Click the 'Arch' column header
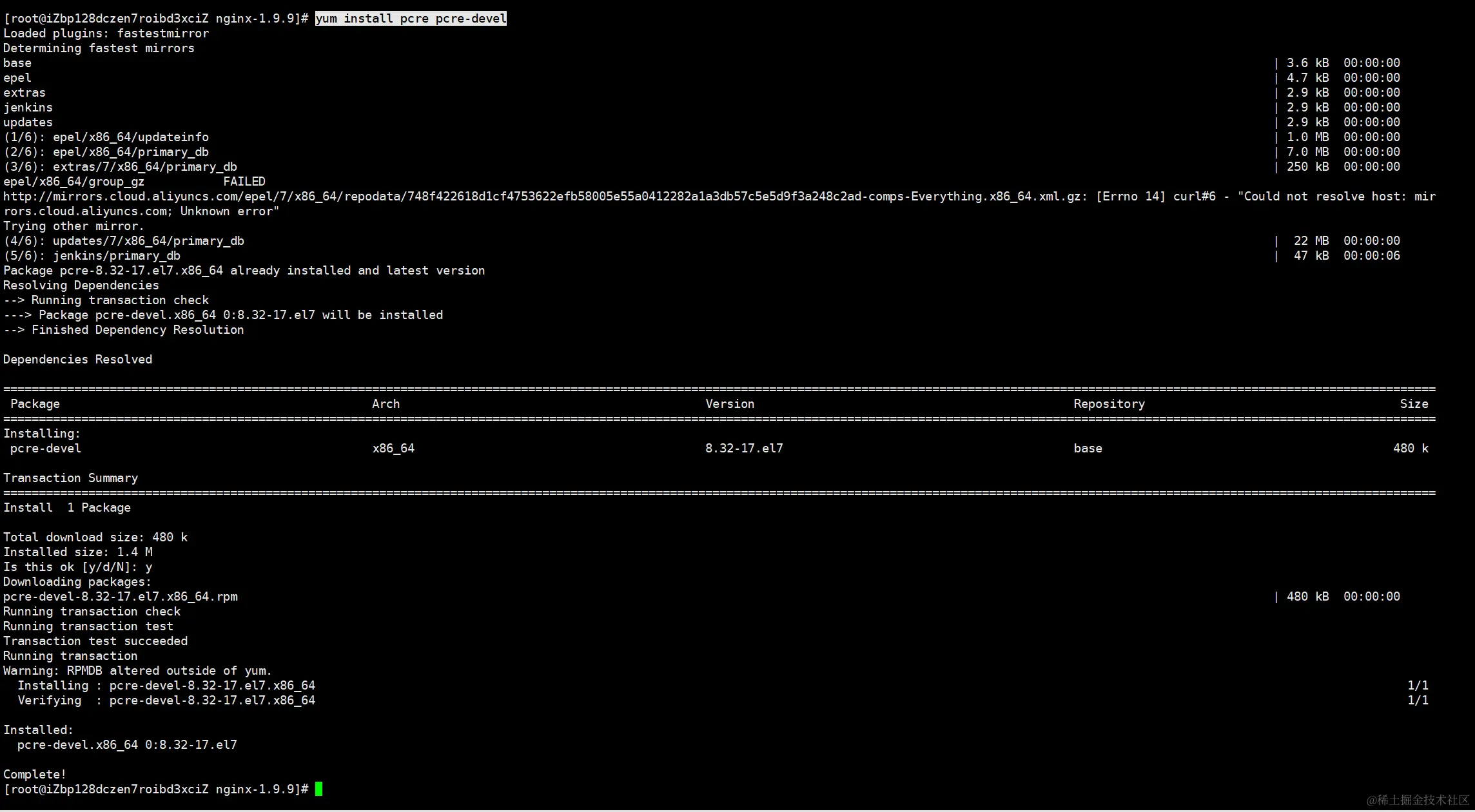 tap(386, 404)
